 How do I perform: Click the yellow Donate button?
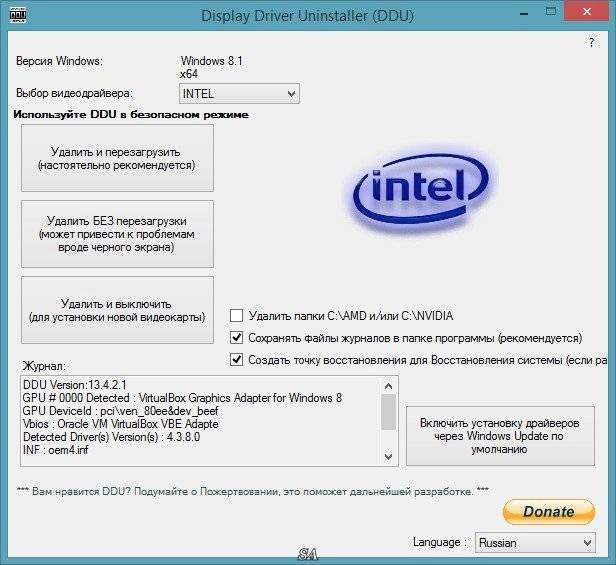coord(549,512)
